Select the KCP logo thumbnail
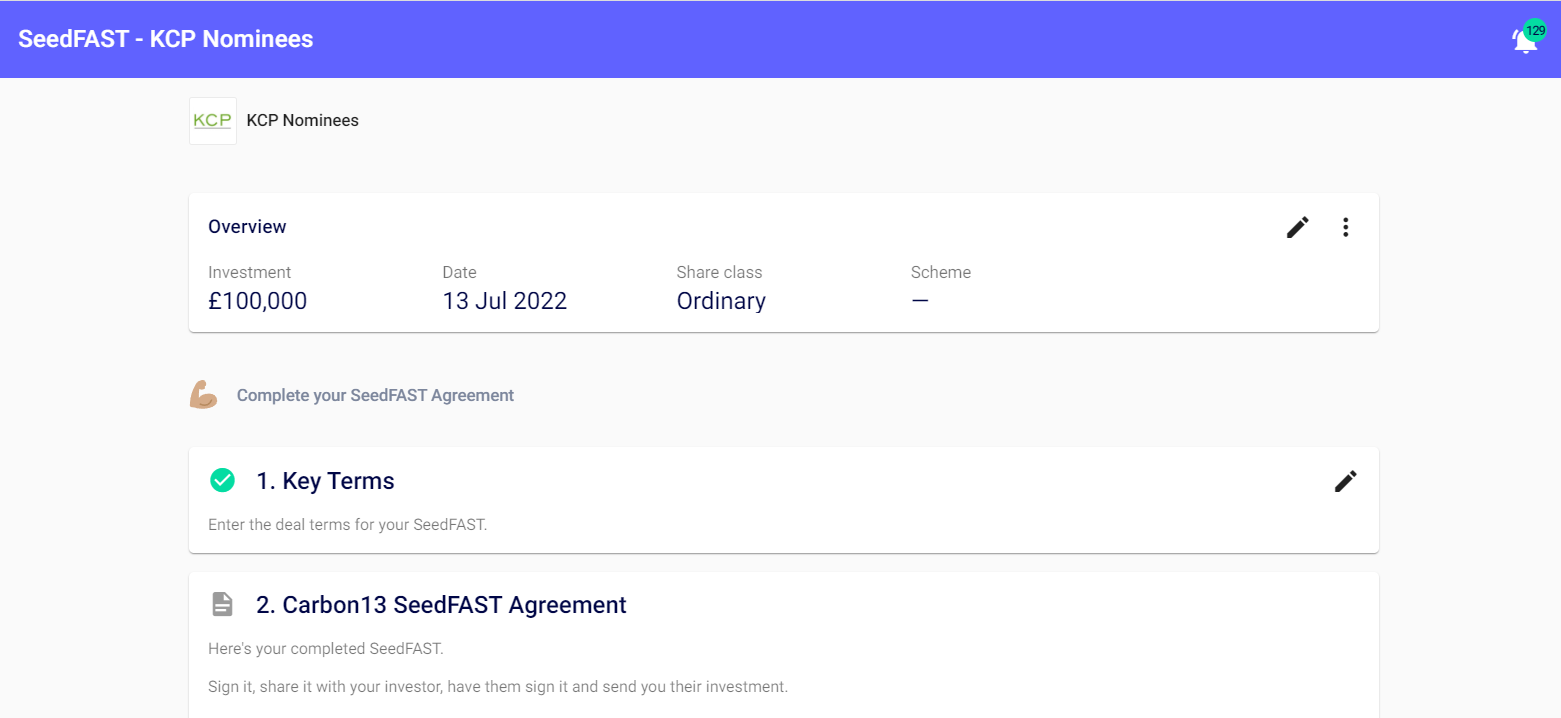This screenshot has width=1561, height=718. coord(213,121)
